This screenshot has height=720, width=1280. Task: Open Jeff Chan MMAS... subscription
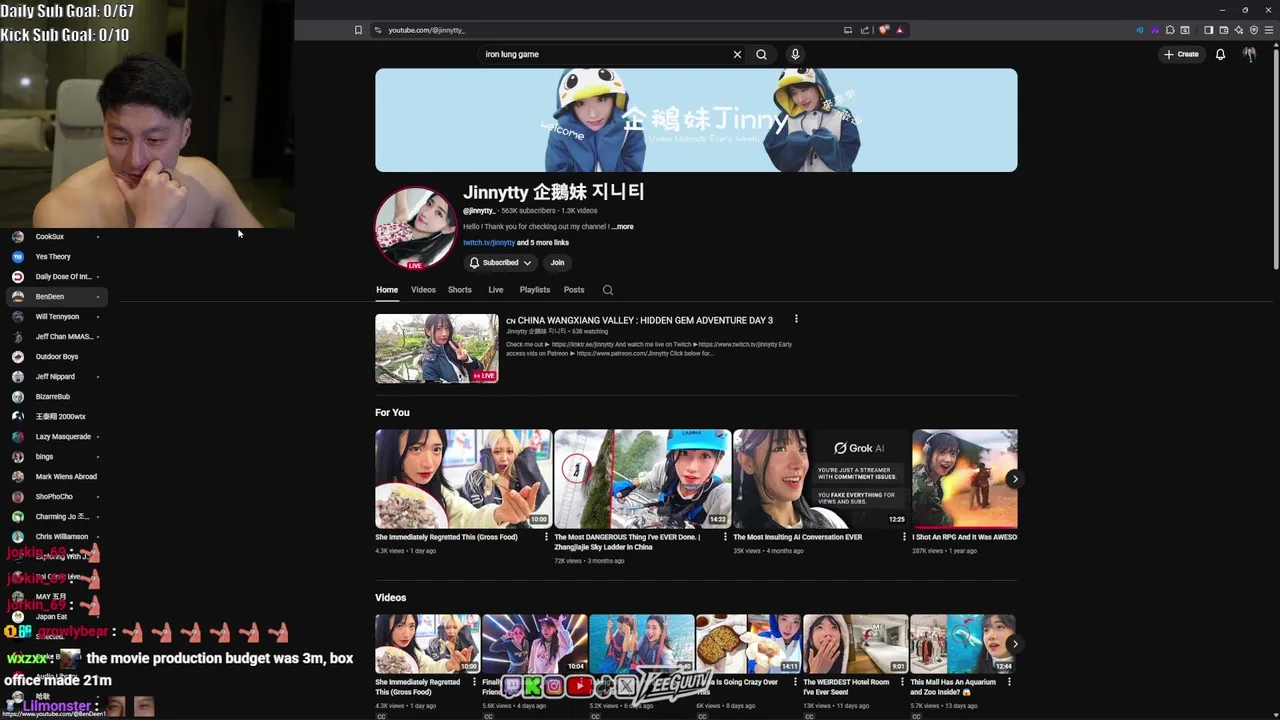[56, 337]
